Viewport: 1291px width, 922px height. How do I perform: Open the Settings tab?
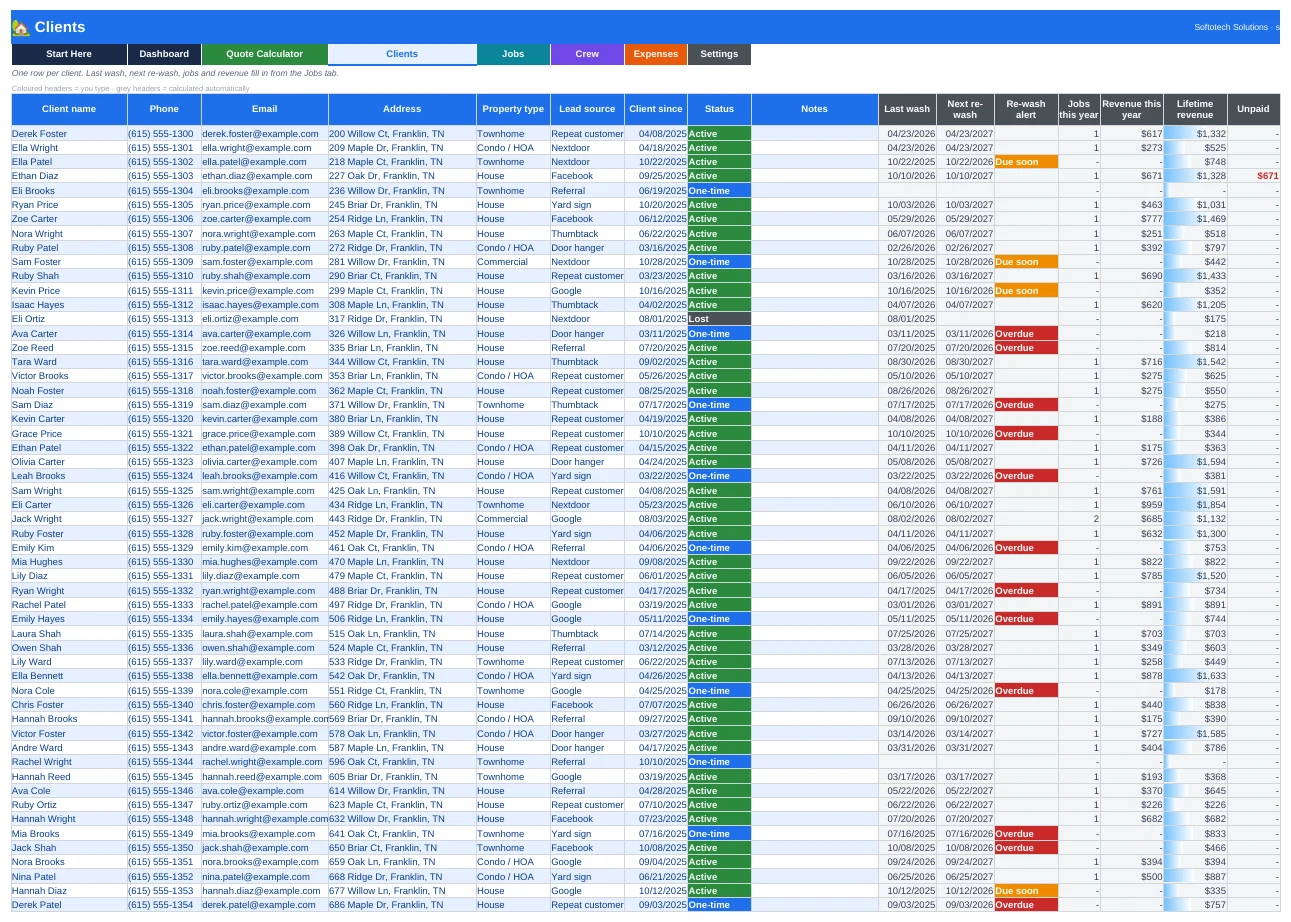click(719, 54)
